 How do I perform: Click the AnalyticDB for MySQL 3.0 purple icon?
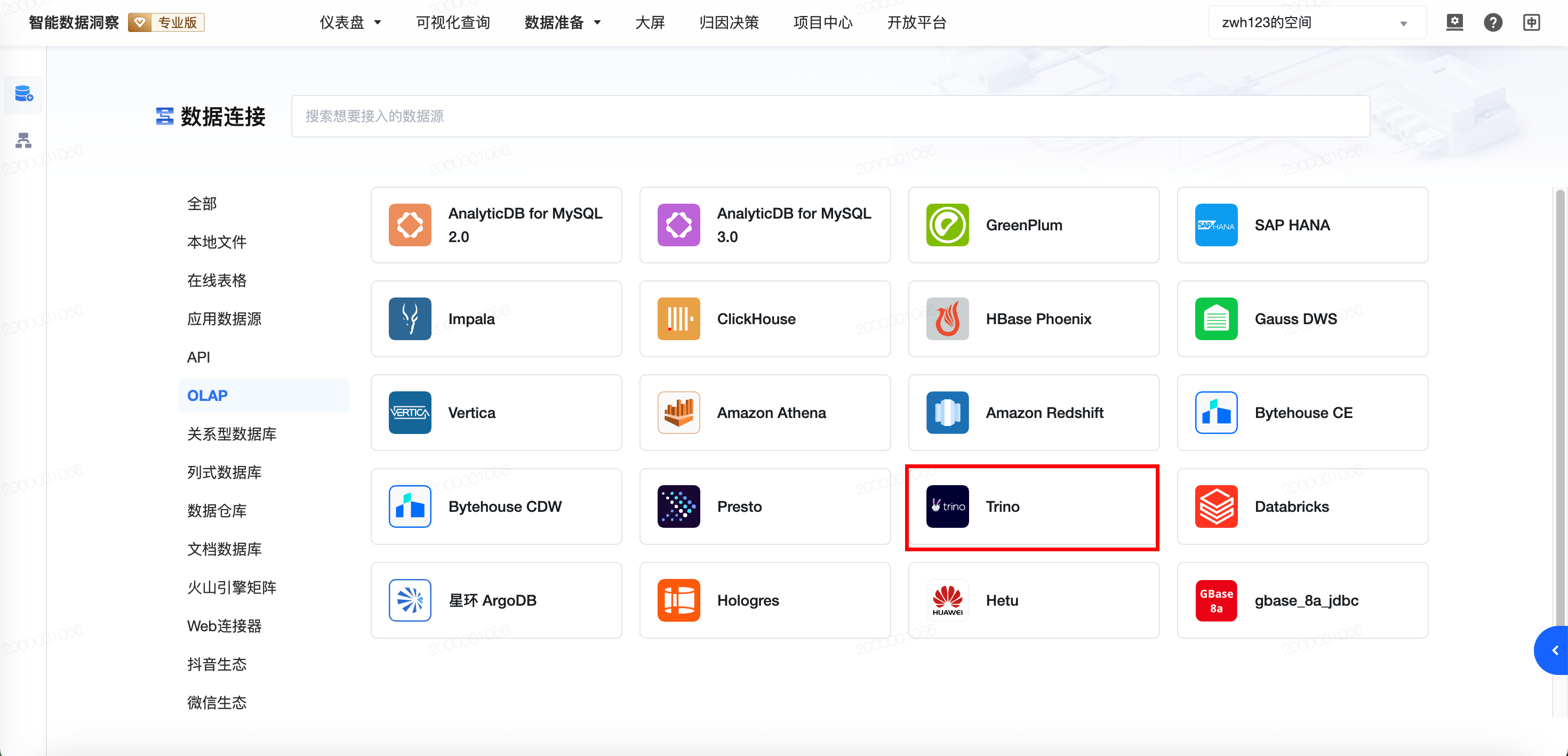(679, 225)
